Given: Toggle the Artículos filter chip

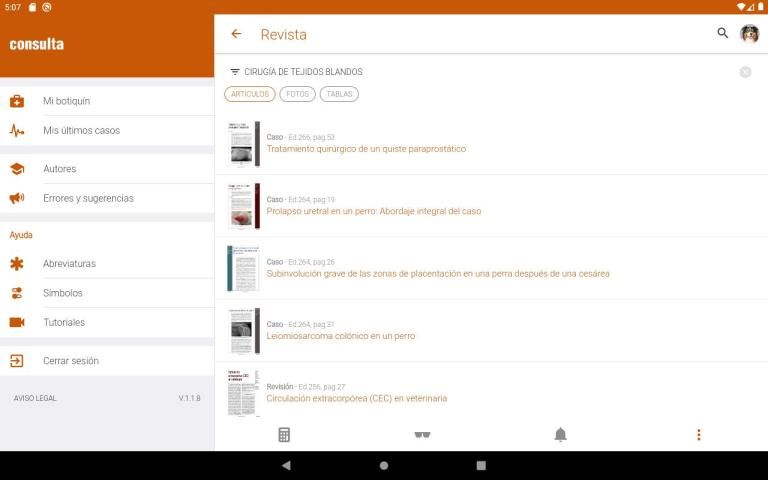Looking at the screenshot, I should tap(250, 94).
